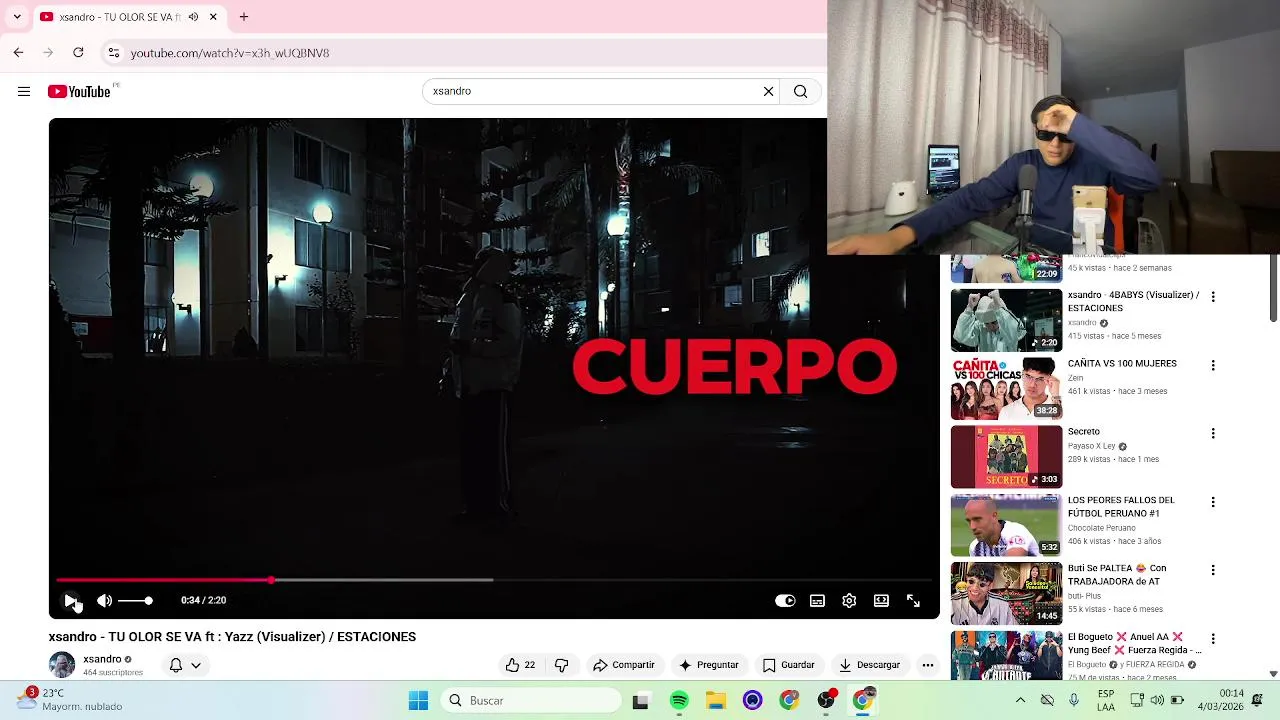Open the 4BABYS Visualizer thumbnail

pyautogui.click(x=1006, y=320)
